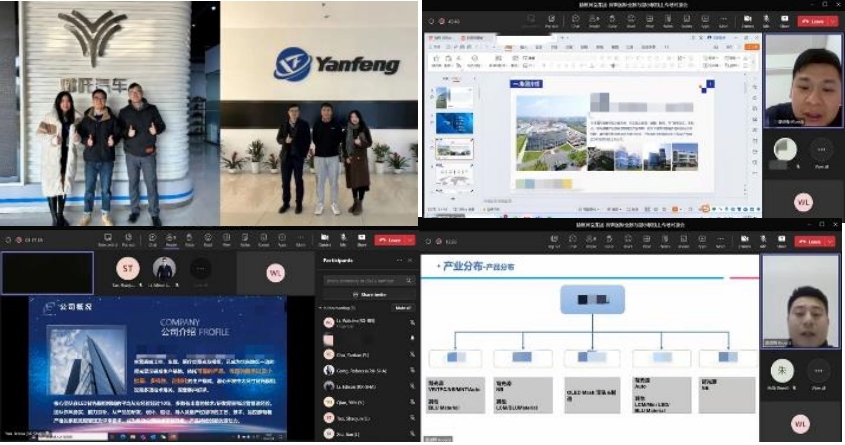
Task: Collapse the In this meeting participant list
Action: tap(321, 308)
